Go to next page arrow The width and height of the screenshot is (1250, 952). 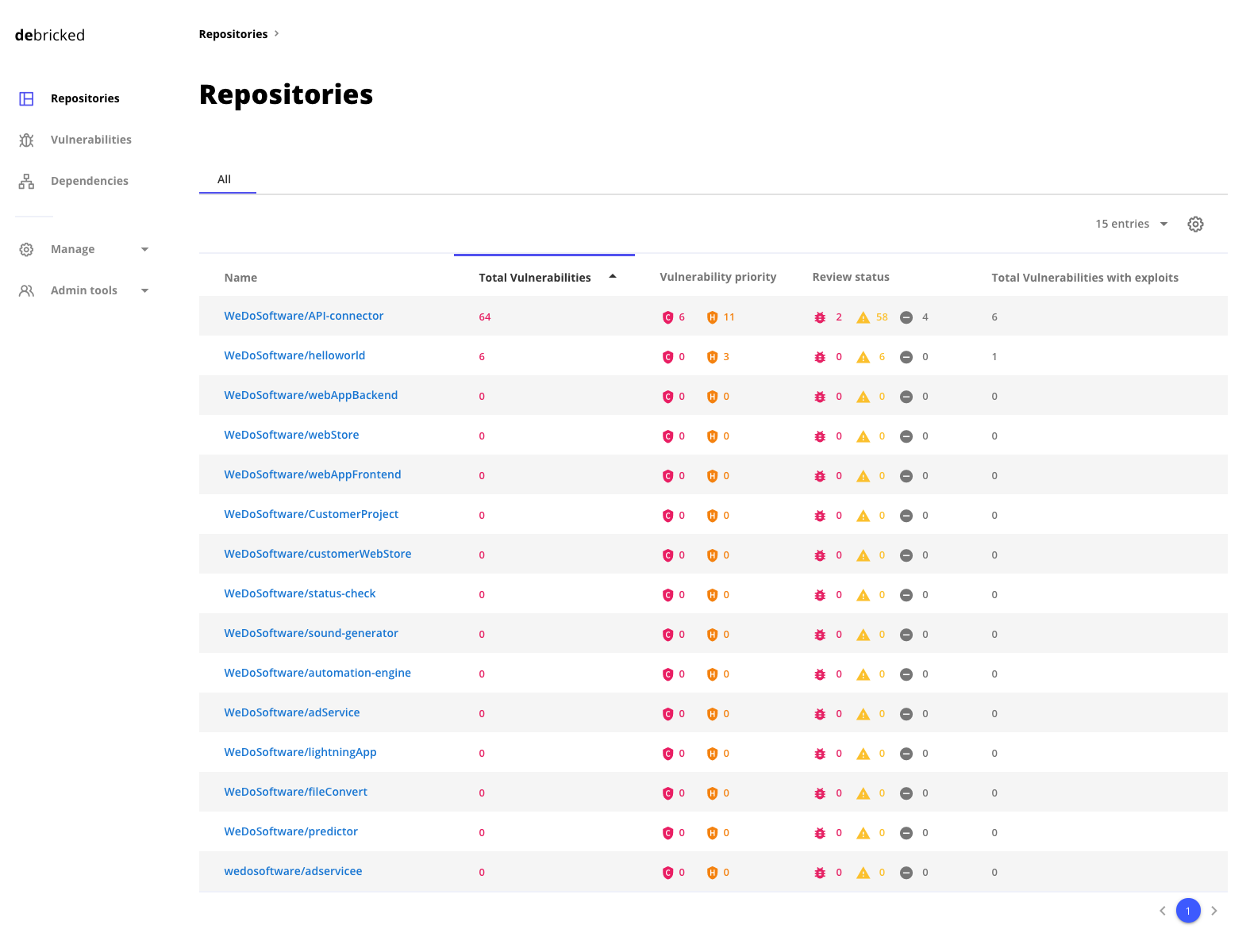coord(1213,911)
